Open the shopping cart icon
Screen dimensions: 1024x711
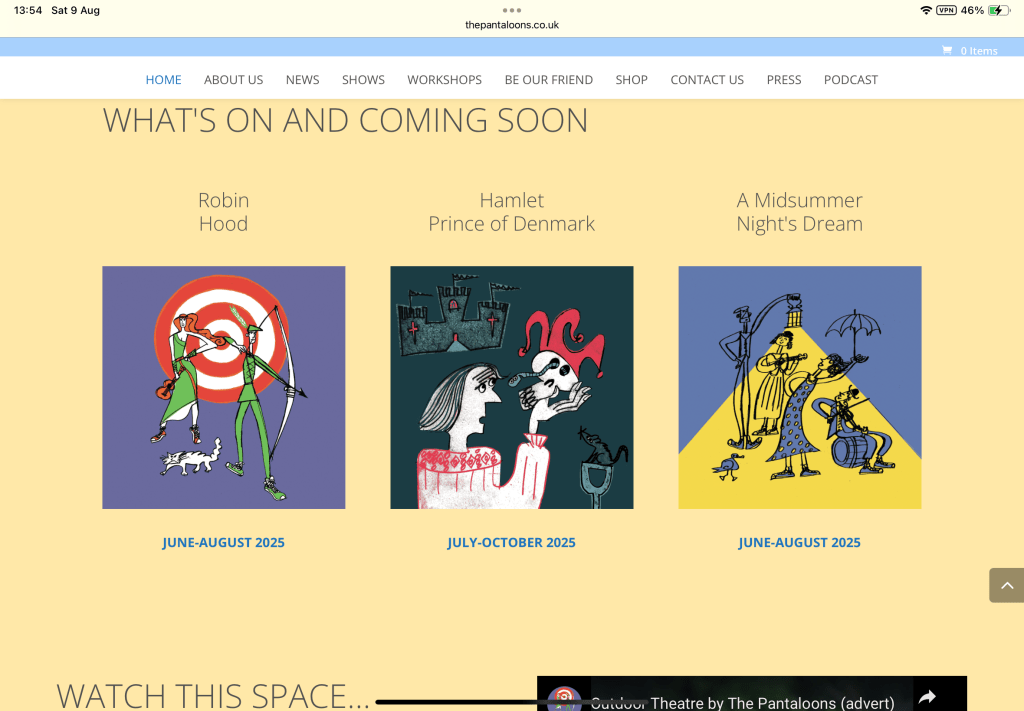946,51
